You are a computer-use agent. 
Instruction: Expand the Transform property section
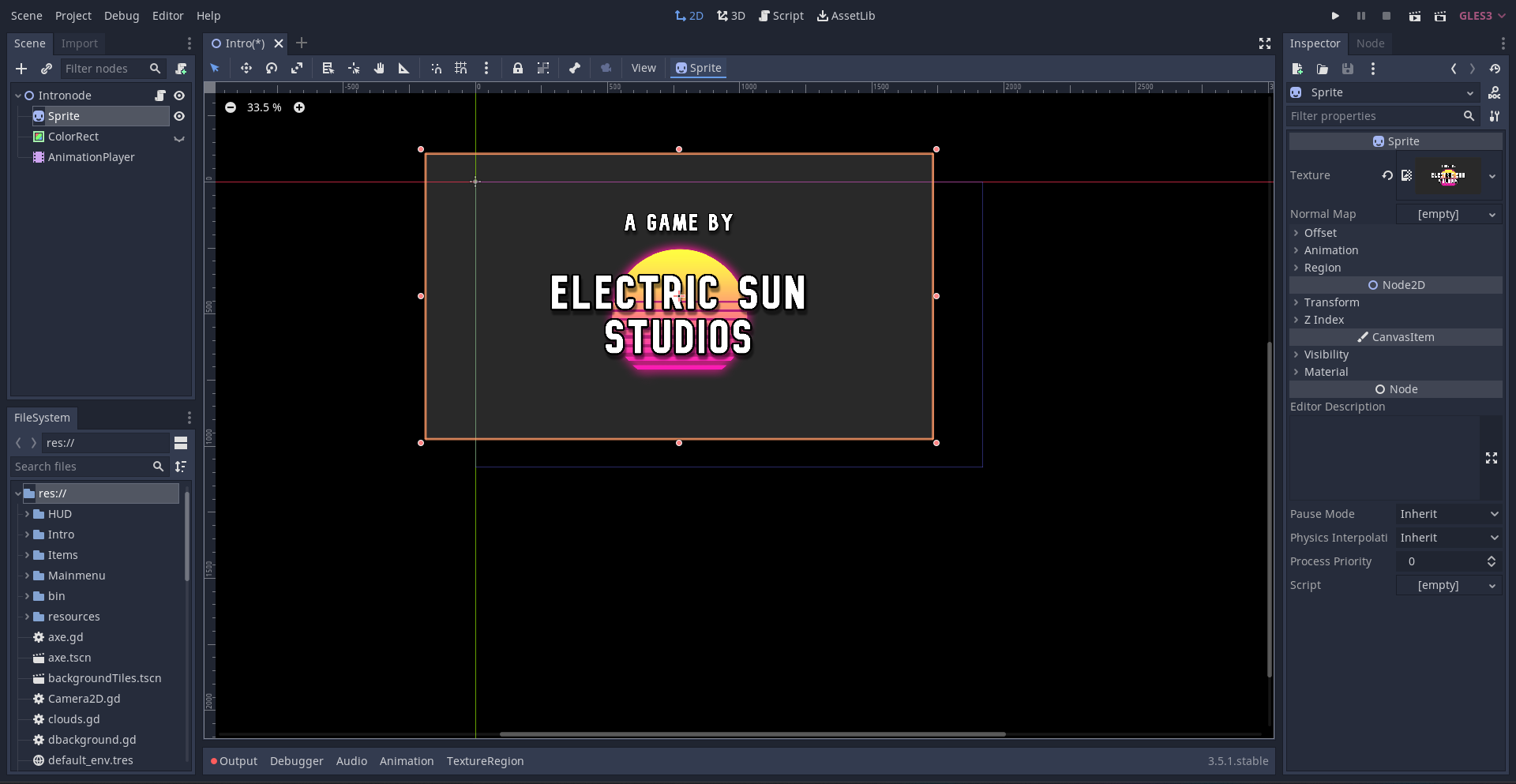(x=1331, y=302)
